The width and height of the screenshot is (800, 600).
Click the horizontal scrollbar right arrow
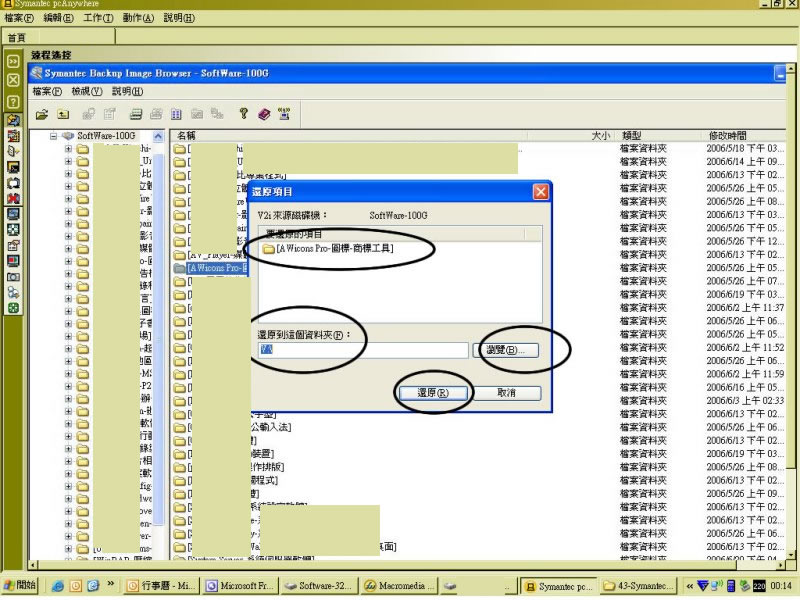tap(781, 565)
